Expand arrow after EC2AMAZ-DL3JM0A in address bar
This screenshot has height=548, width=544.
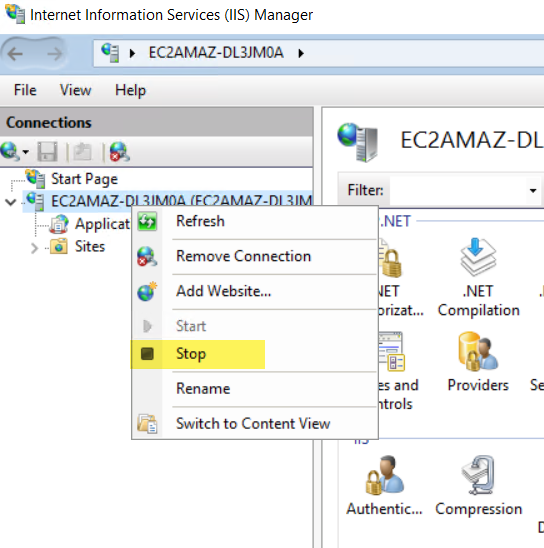301,53
